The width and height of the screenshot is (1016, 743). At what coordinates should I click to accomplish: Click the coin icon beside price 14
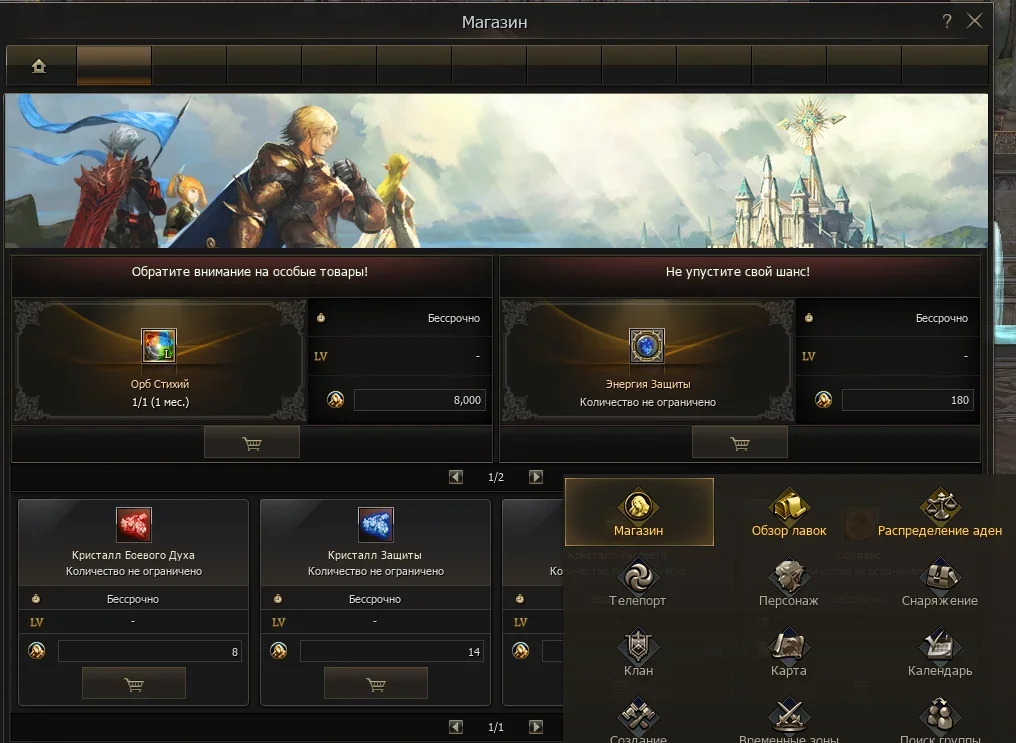[x=279, y=650]
